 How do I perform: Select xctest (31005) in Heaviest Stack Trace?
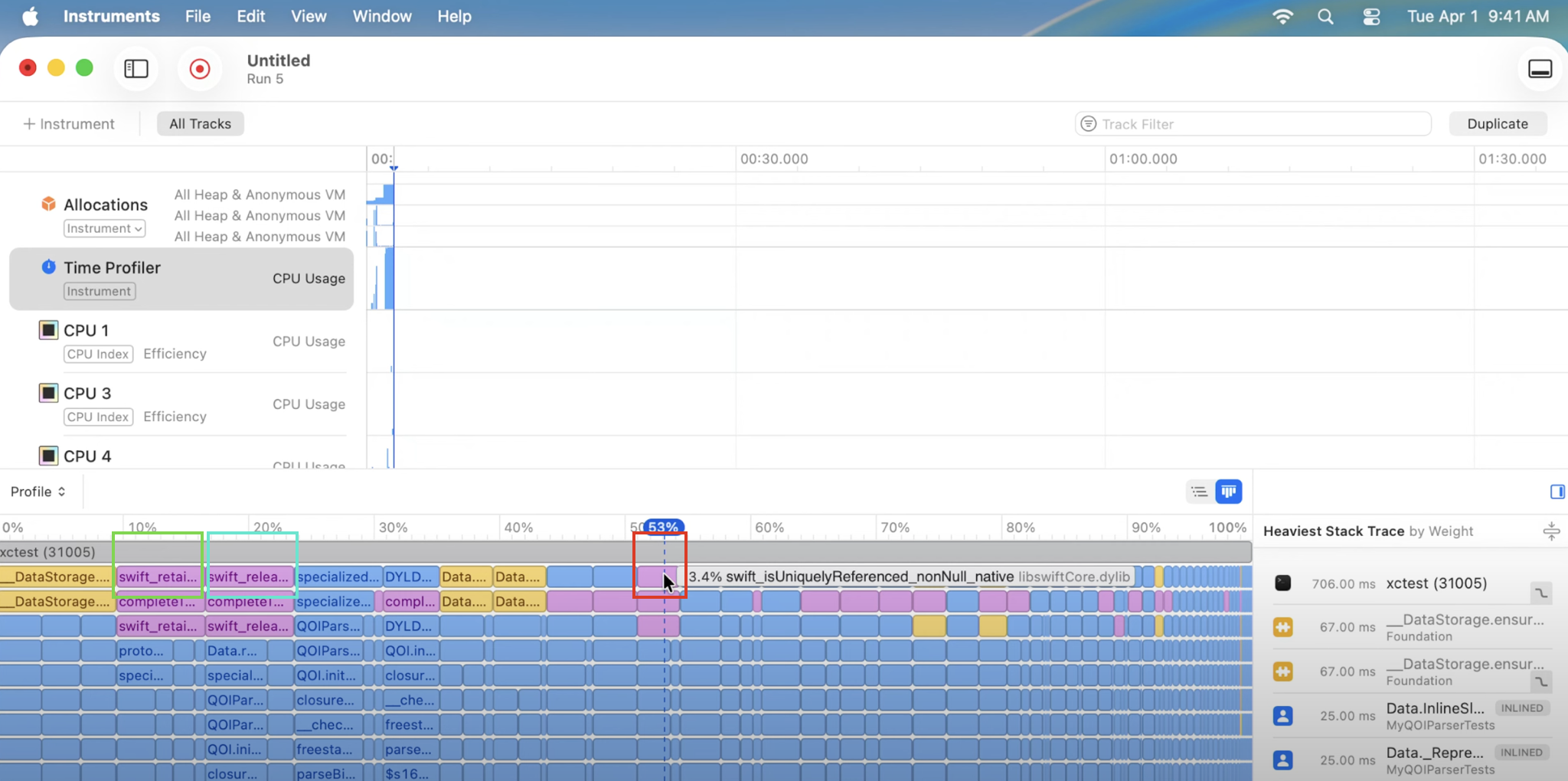[1411, 583]
